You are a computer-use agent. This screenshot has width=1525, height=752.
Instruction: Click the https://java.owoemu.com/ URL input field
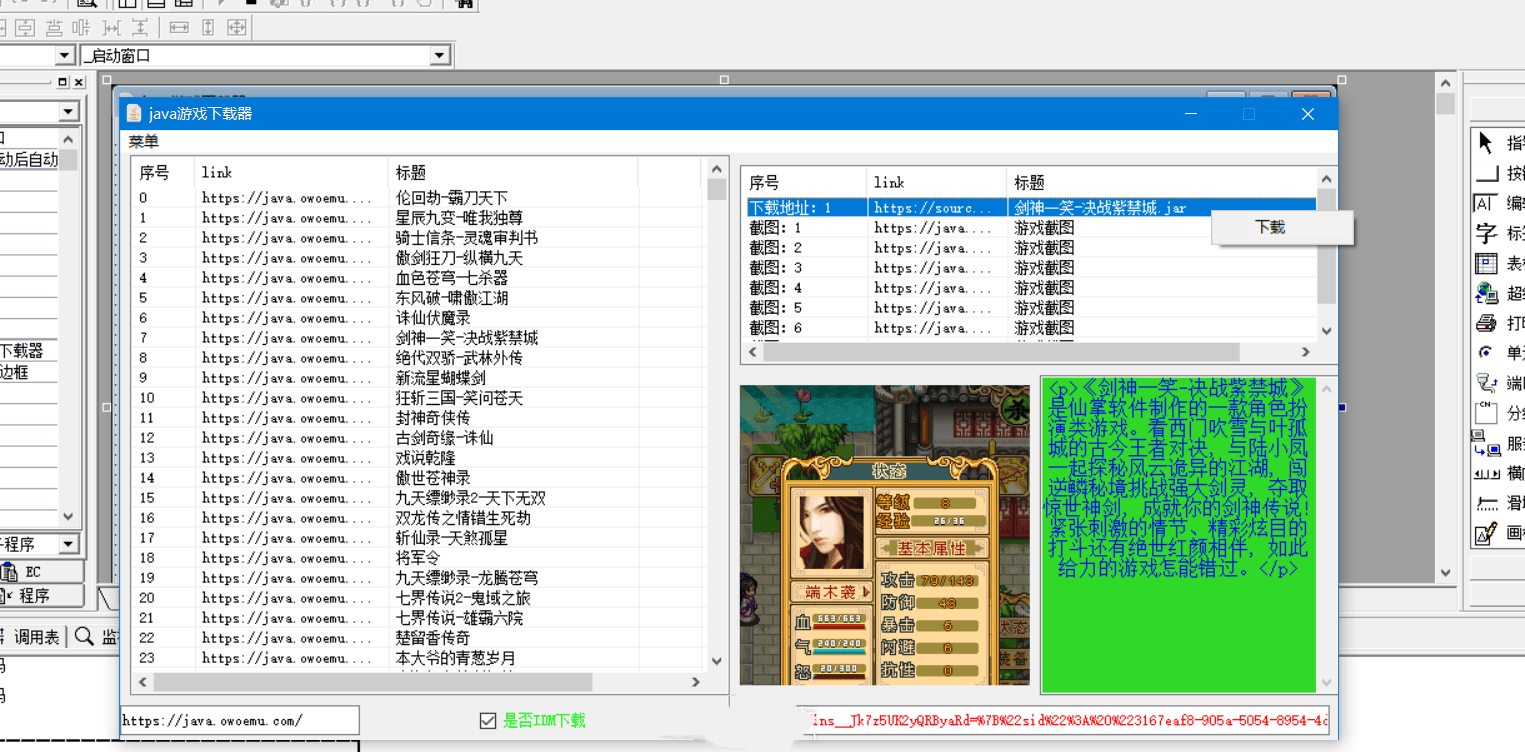[x=239, y=720]
